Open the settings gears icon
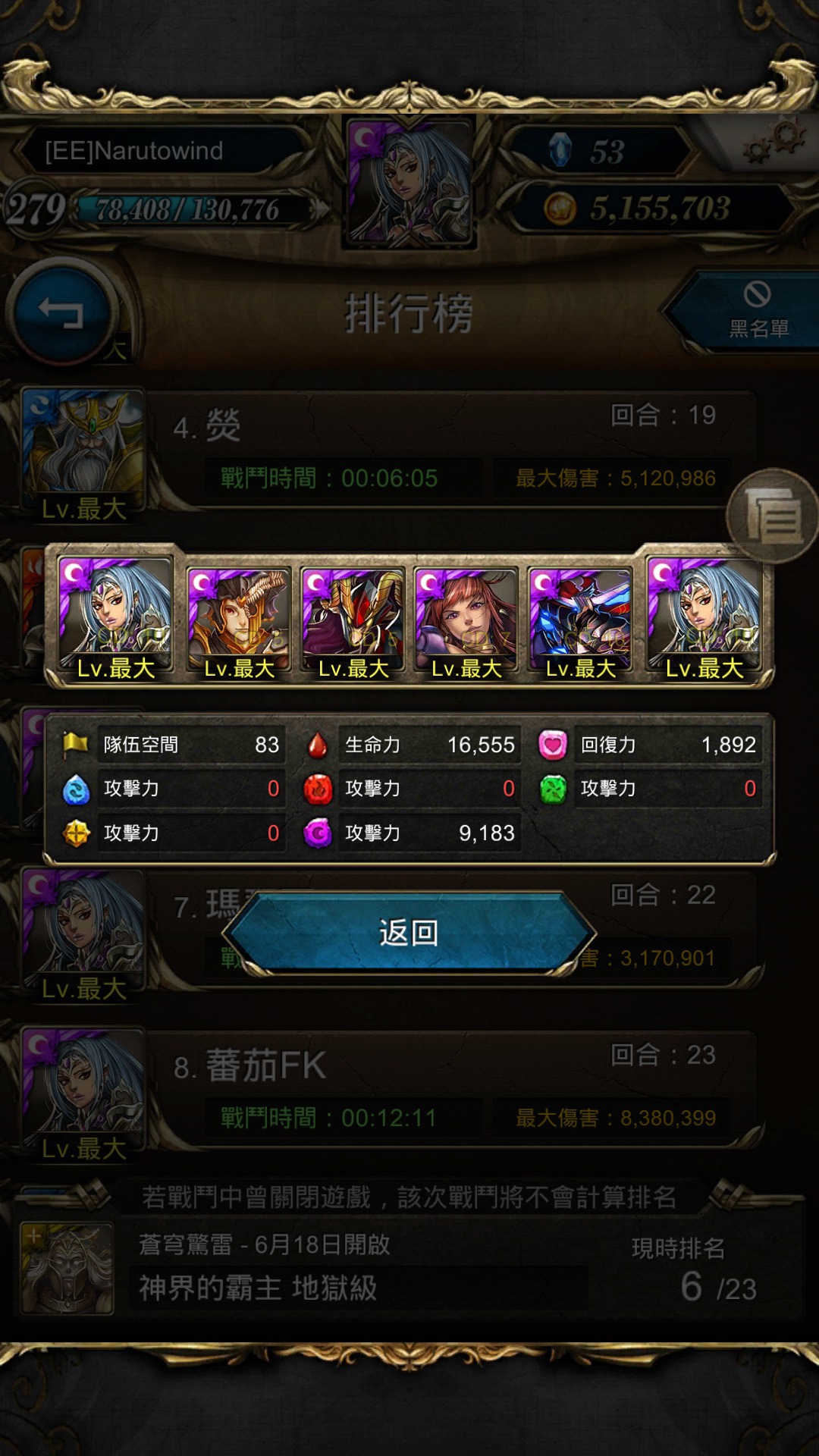 [773, 141]
